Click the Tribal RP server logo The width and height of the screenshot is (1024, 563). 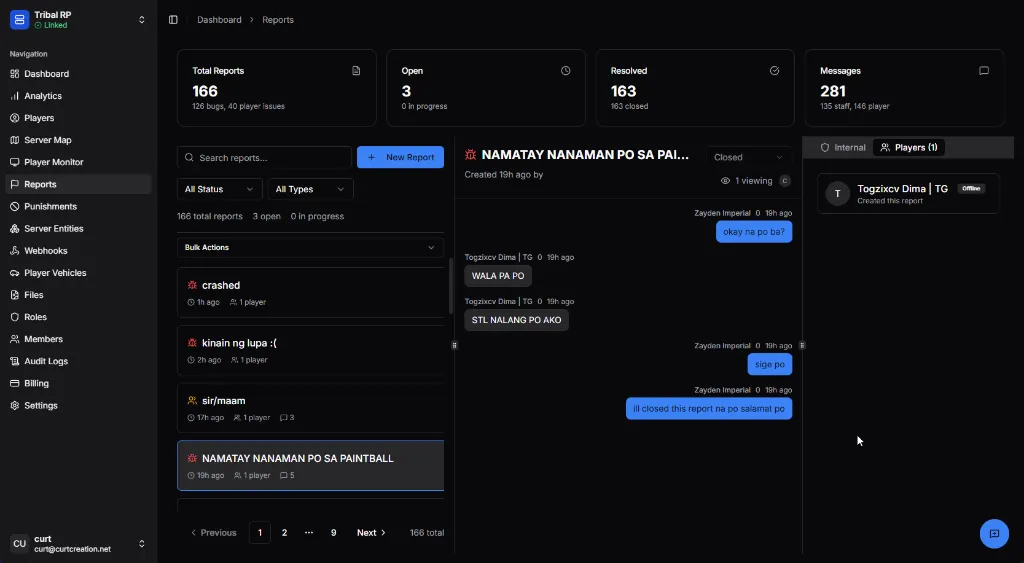[20, 20]
